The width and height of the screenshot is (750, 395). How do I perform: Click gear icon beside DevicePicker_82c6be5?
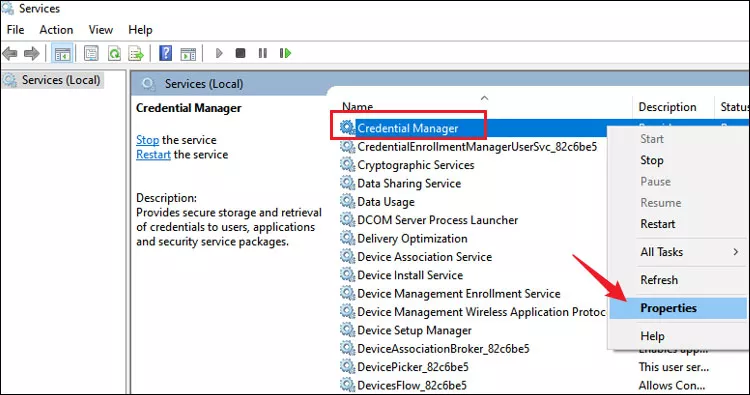tap(347, 367)
